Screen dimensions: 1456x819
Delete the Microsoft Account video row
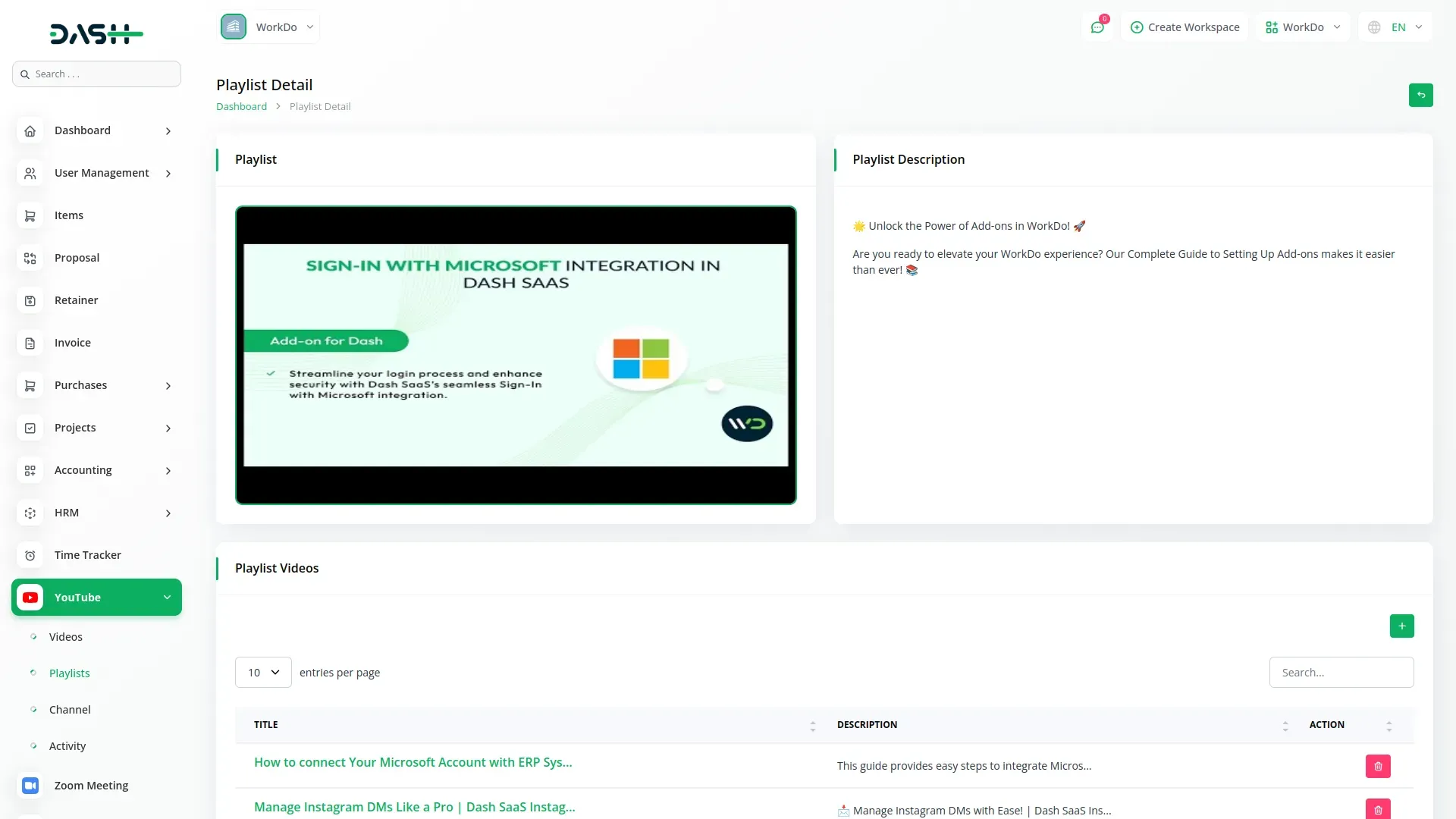(1377, 767)
